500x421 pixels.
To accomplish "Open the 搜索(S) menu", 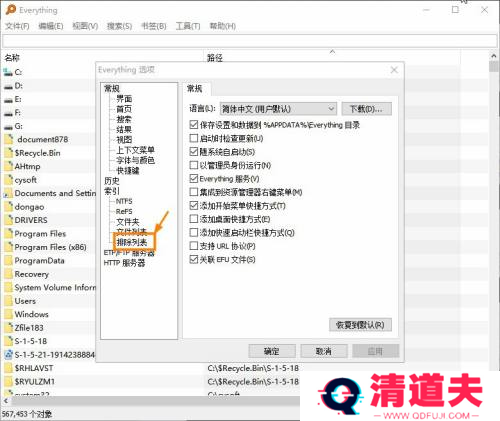I will pos(119,26).
